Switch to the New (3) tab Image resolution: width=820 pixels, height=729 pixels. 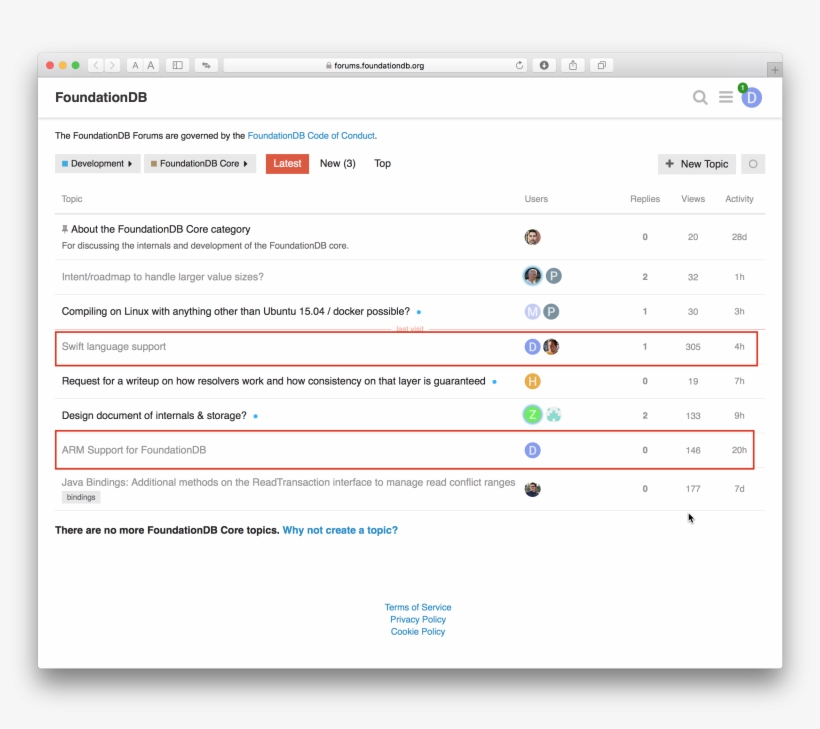point(337,164)
